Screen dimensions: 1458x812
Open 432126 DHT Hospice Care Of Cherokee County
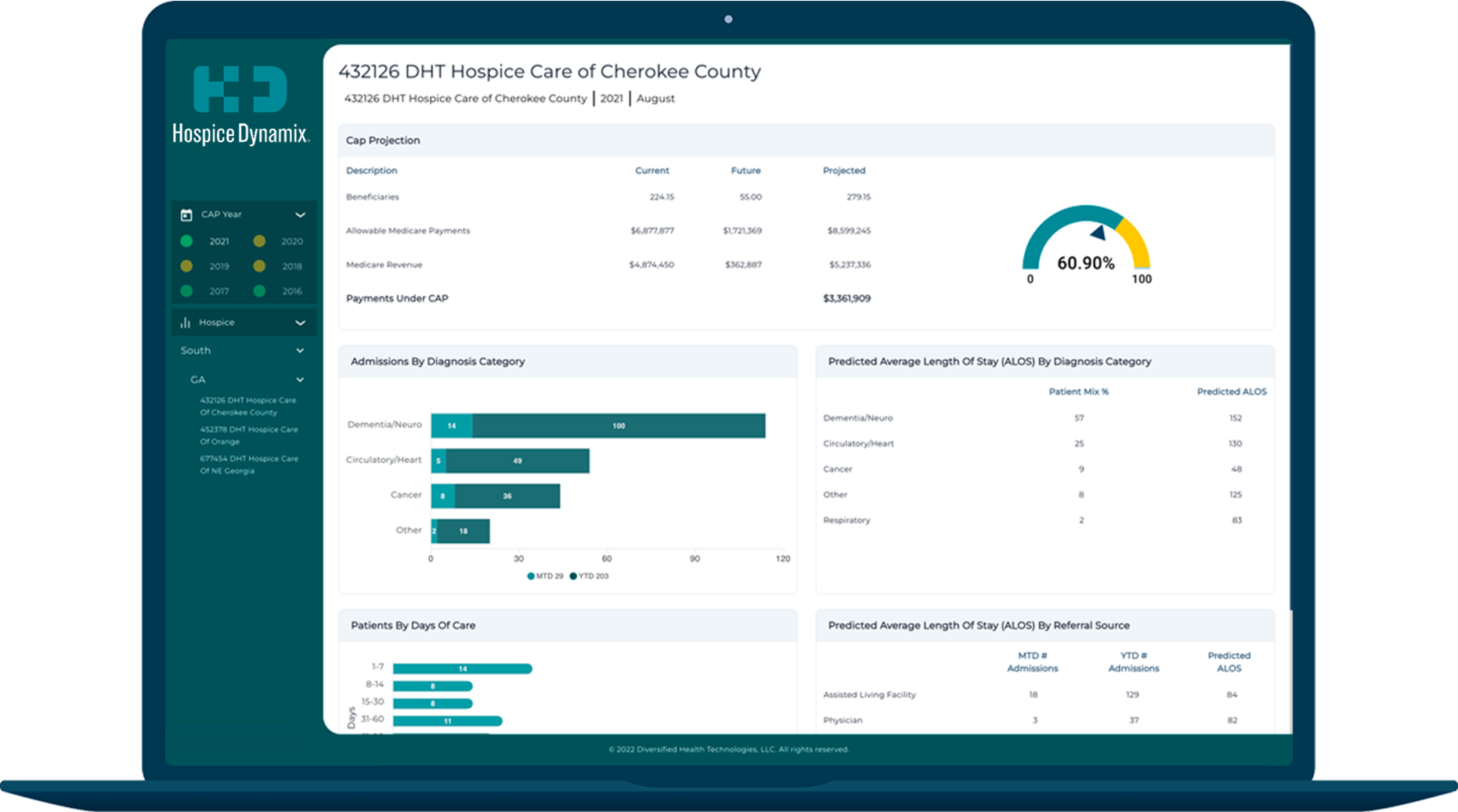coord(248,406)
